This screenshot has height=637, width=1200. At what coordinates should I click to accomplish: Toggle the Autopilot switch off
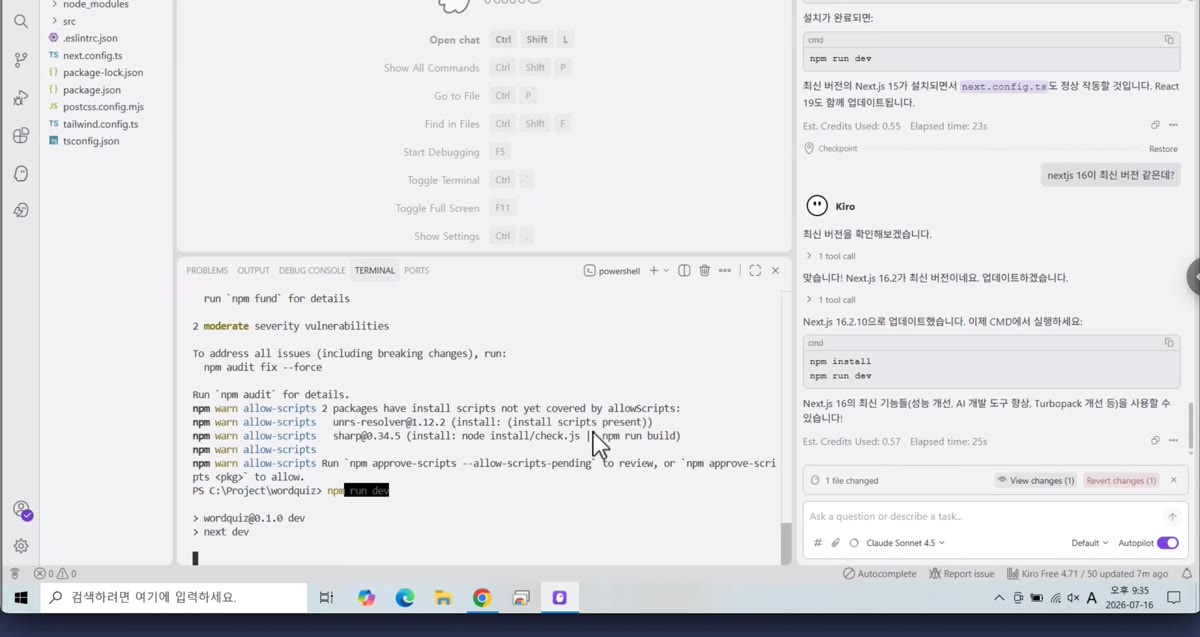point(1168,543)
